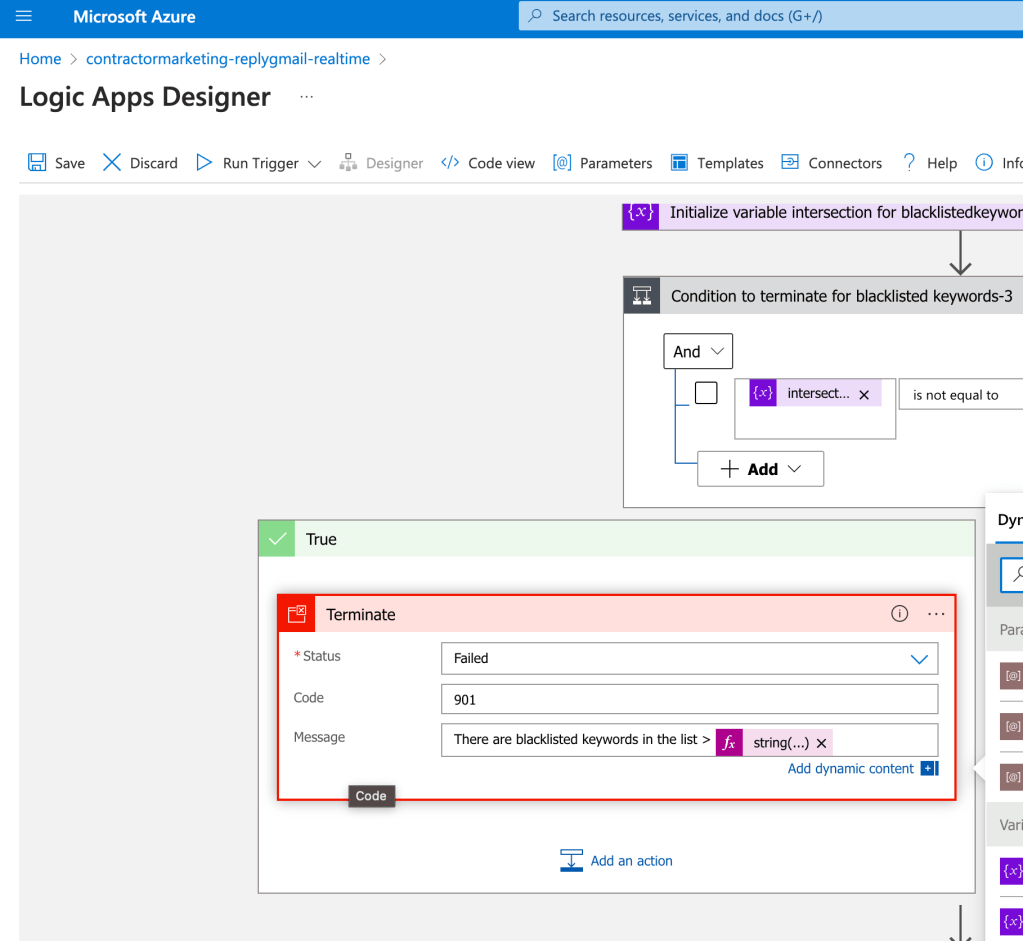1023x941 pixels.
Task: Open Templates from the toolbar
Action: [717, 162]
